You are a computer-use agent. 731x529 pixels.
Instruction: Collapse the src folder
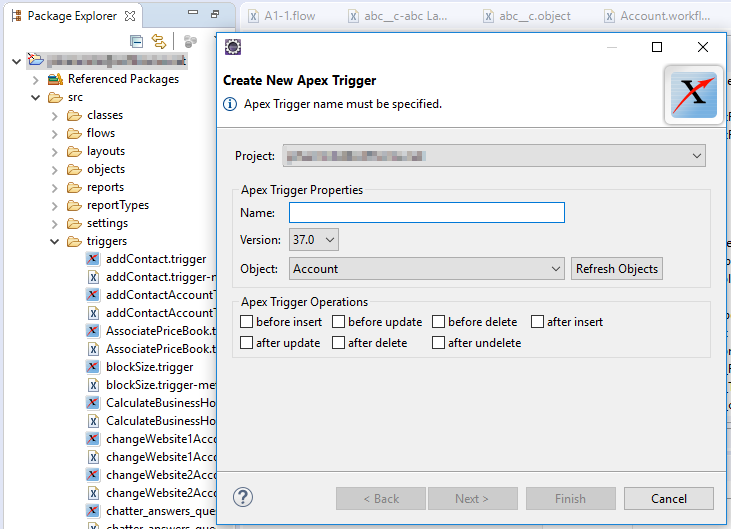[35, 98]
